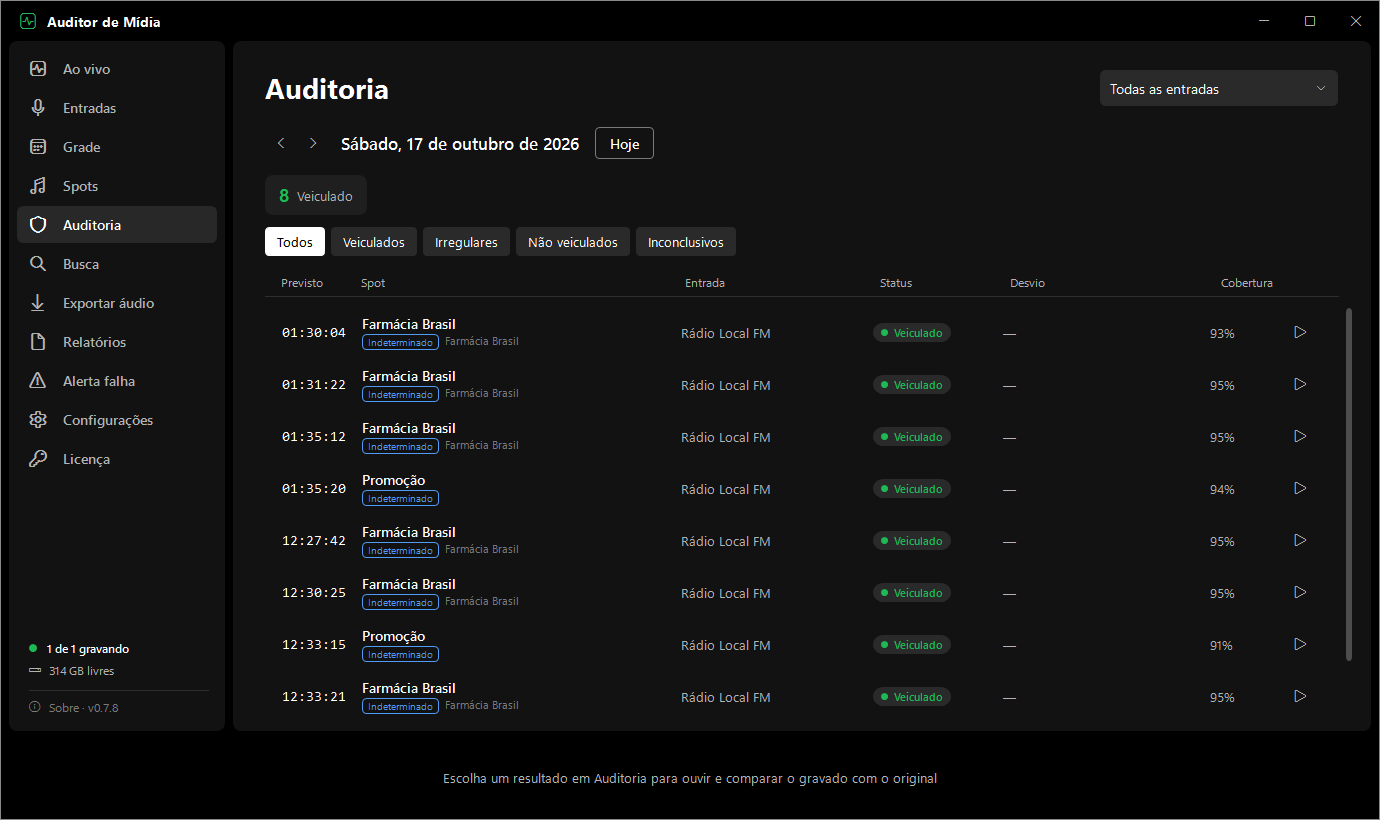Switch to the Inconclusivos tab
The height and width of the screenshot is (820, 1380).
[686, 242]
